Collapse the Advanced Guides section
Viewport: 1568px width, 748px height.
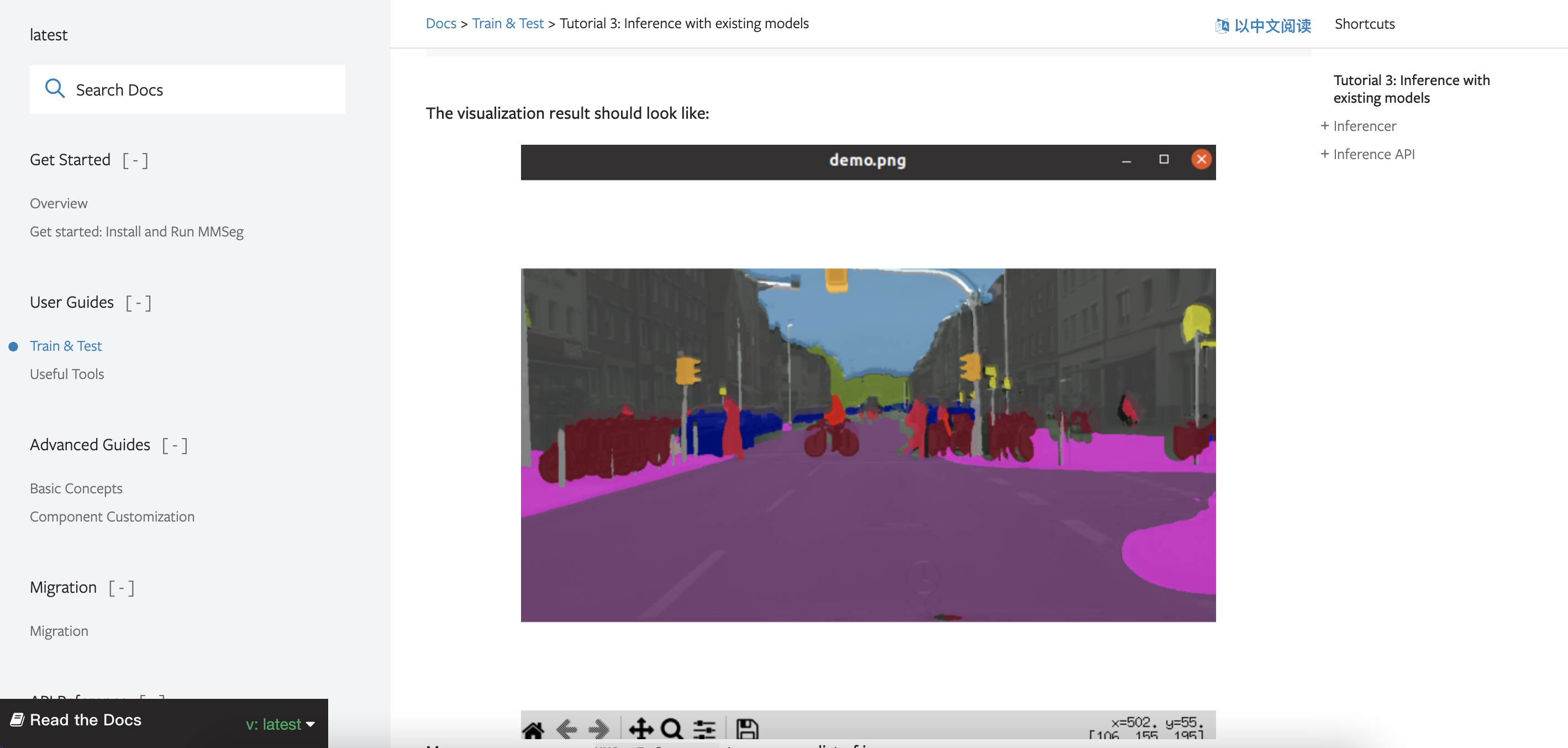pyautogui.click(x=175, y=445)
